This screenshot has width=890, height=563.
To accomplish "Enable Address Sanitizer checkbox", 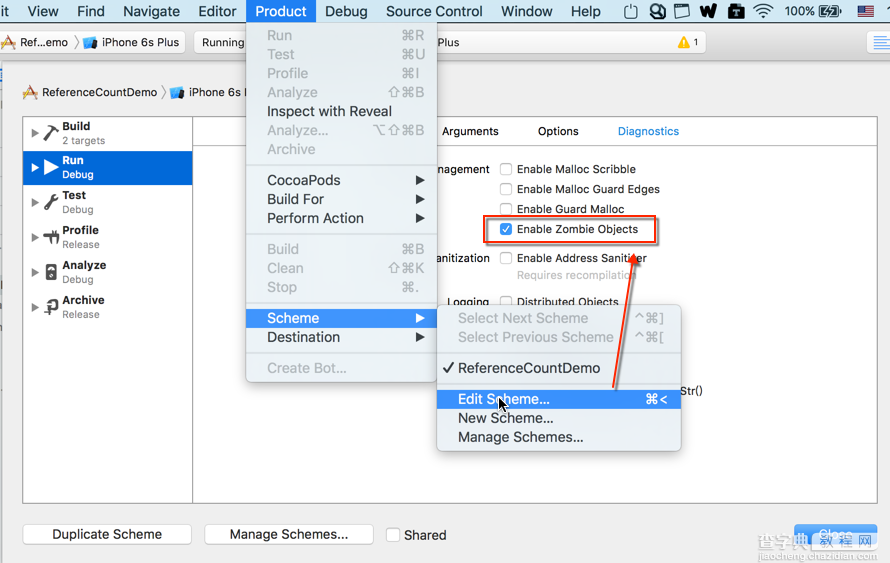I will tap(506, 258).
